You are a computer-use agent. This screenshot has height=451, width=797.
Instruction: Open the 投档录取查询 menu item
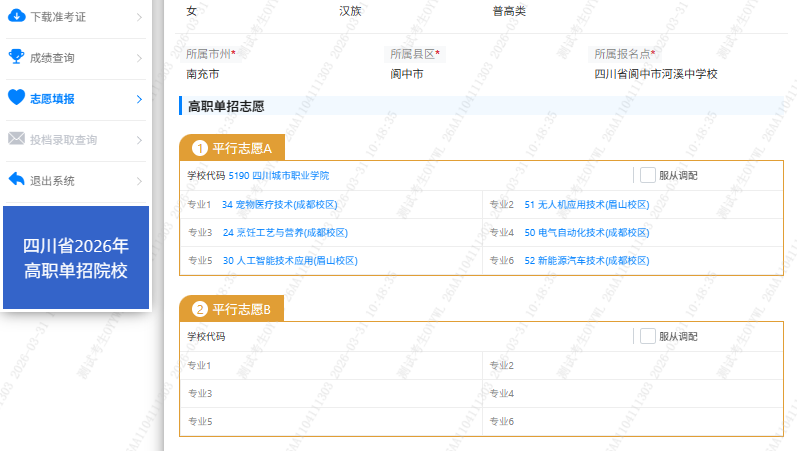coord(76,140)
